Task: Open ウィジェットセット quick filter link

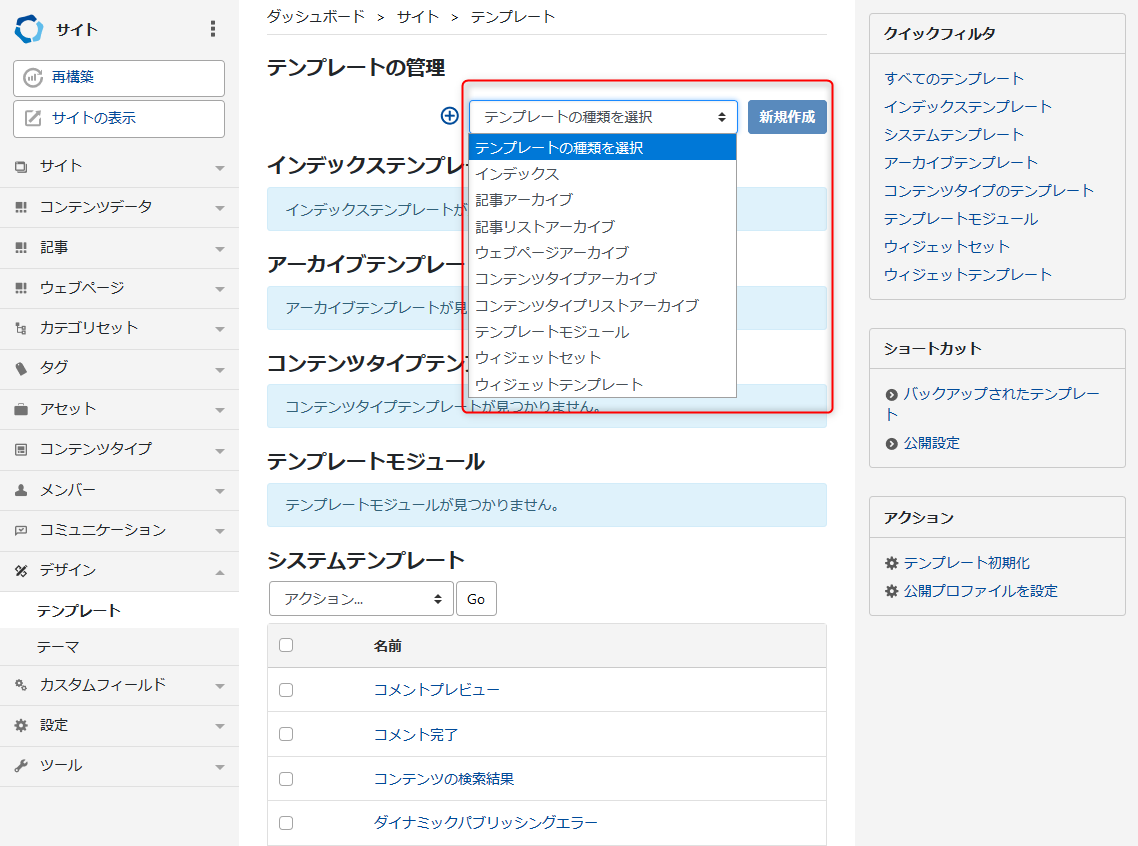Action: click(x=946, y=247)
